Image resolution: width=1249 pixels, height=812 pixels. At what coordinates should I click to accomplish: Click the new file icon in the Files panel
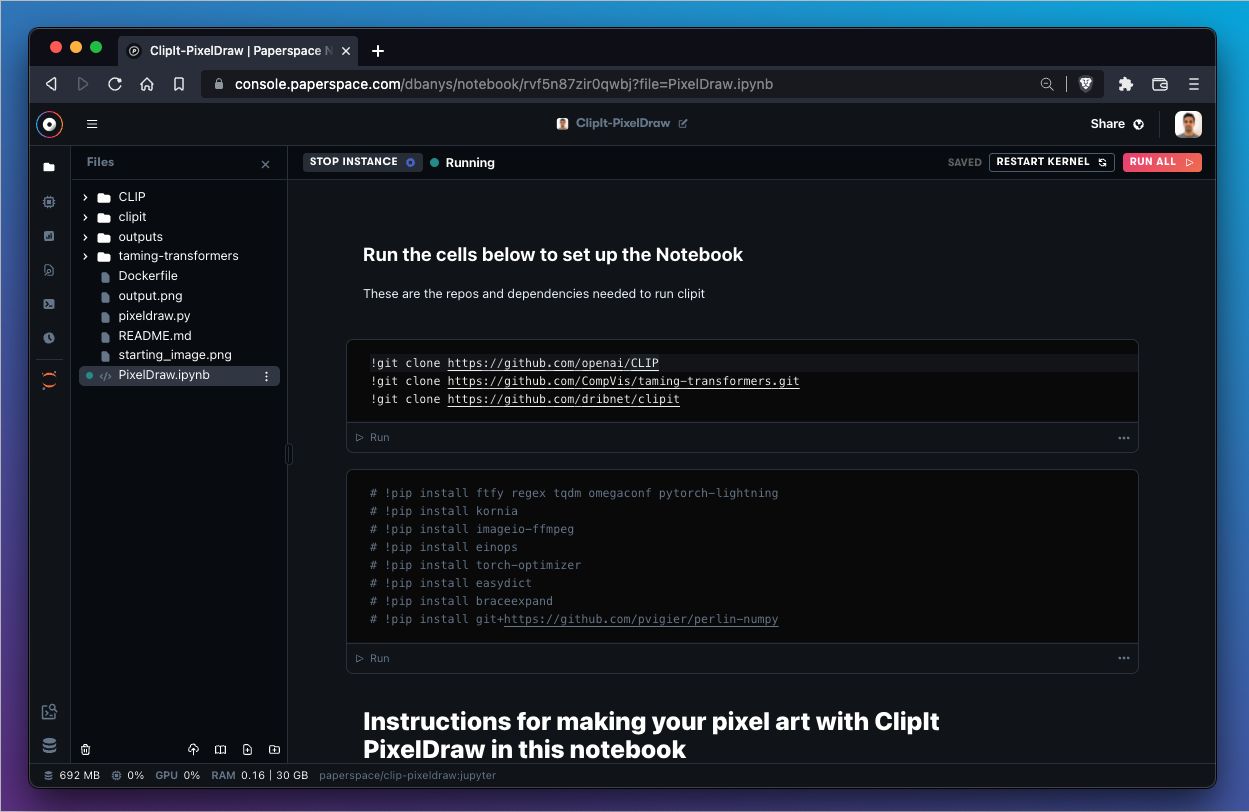tap(247, 749)
